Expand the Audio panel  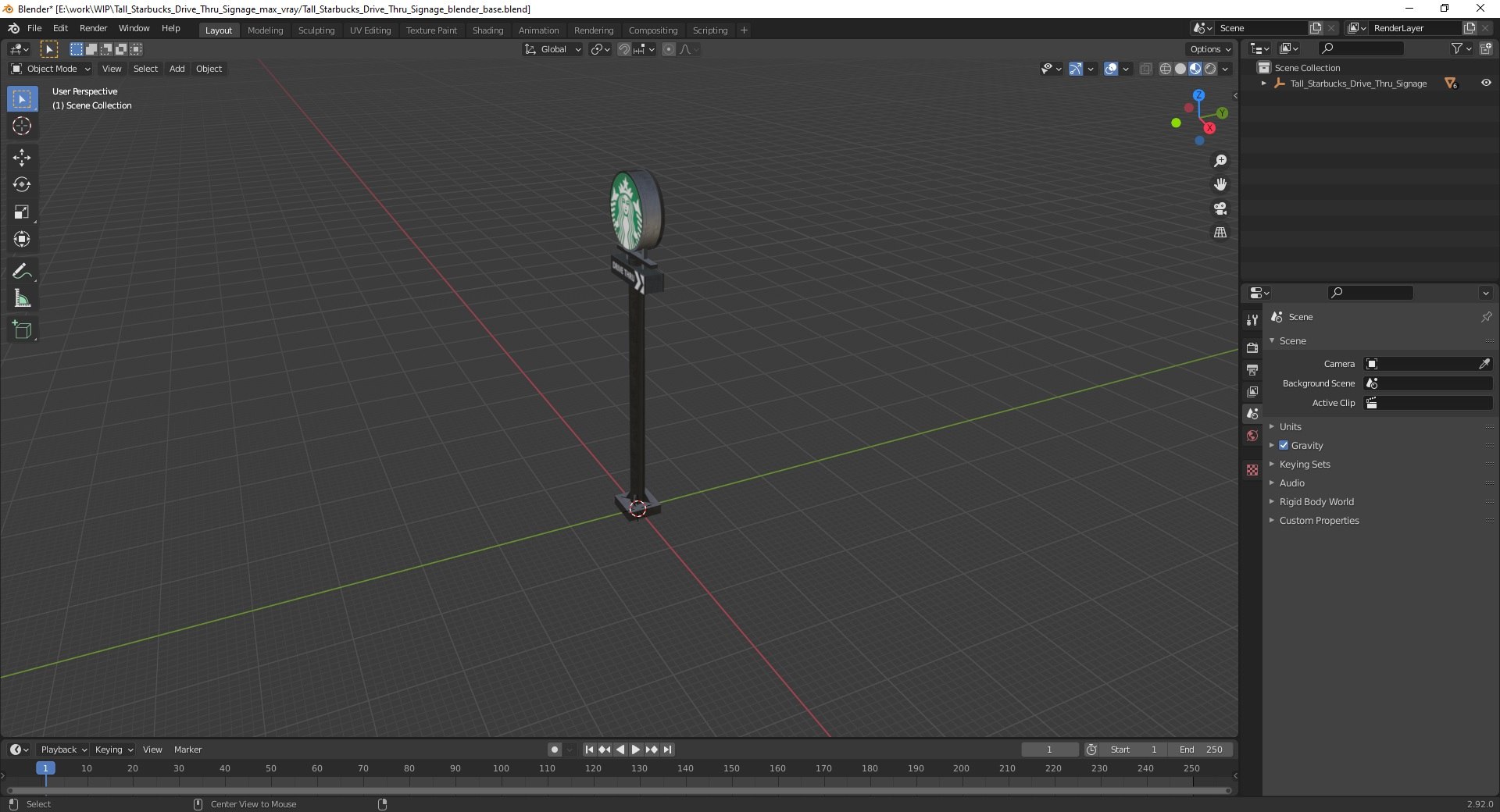pyautogui.click(x=1292, y=483)
